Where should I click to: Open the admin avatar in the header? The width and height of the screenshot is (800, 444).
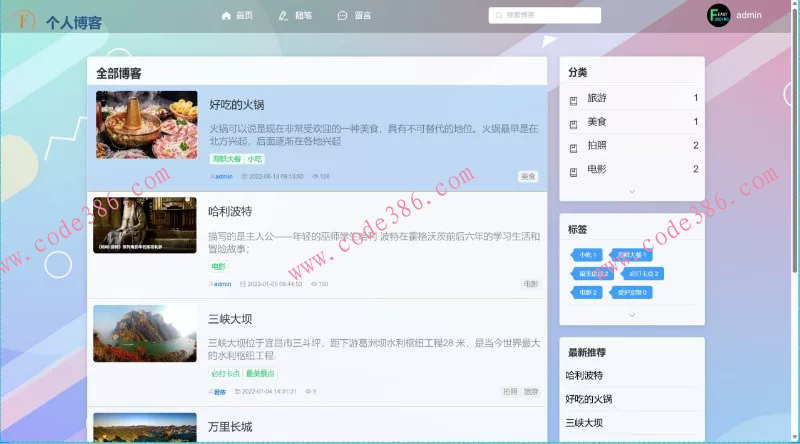pyautogui.click(x=719, y=15)
